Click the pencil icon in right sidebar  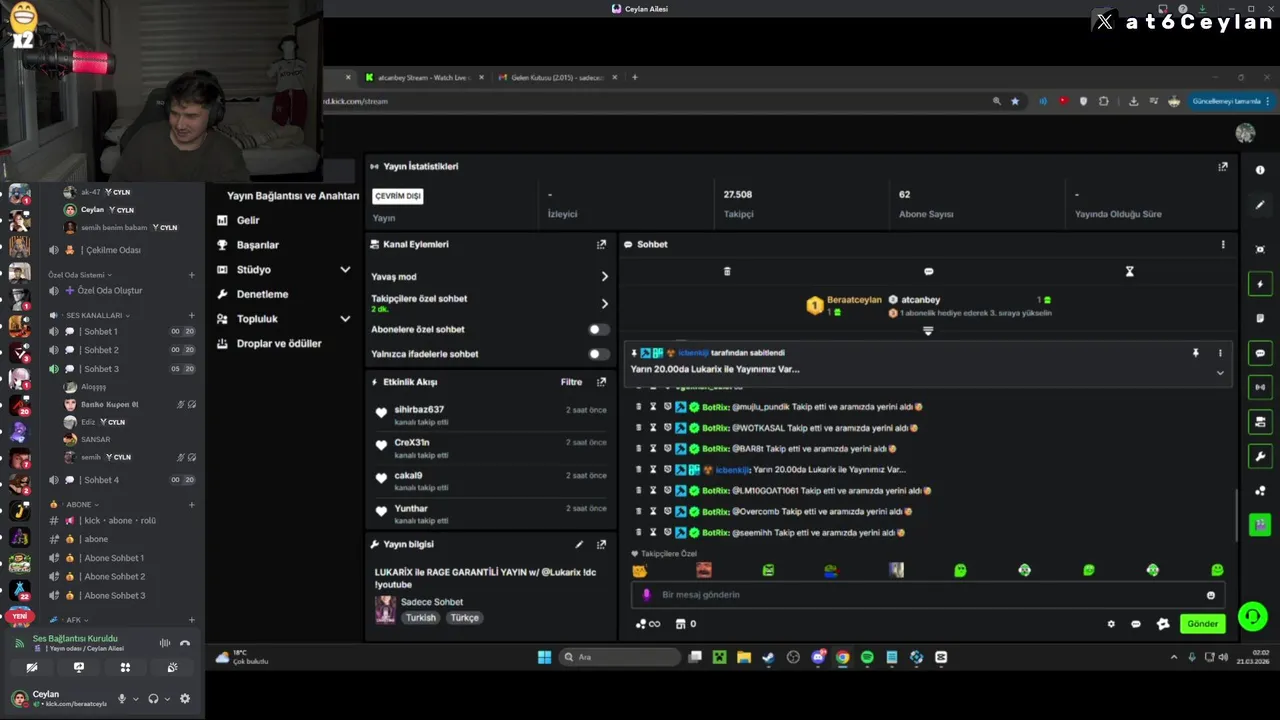[x=1260, y=204]
